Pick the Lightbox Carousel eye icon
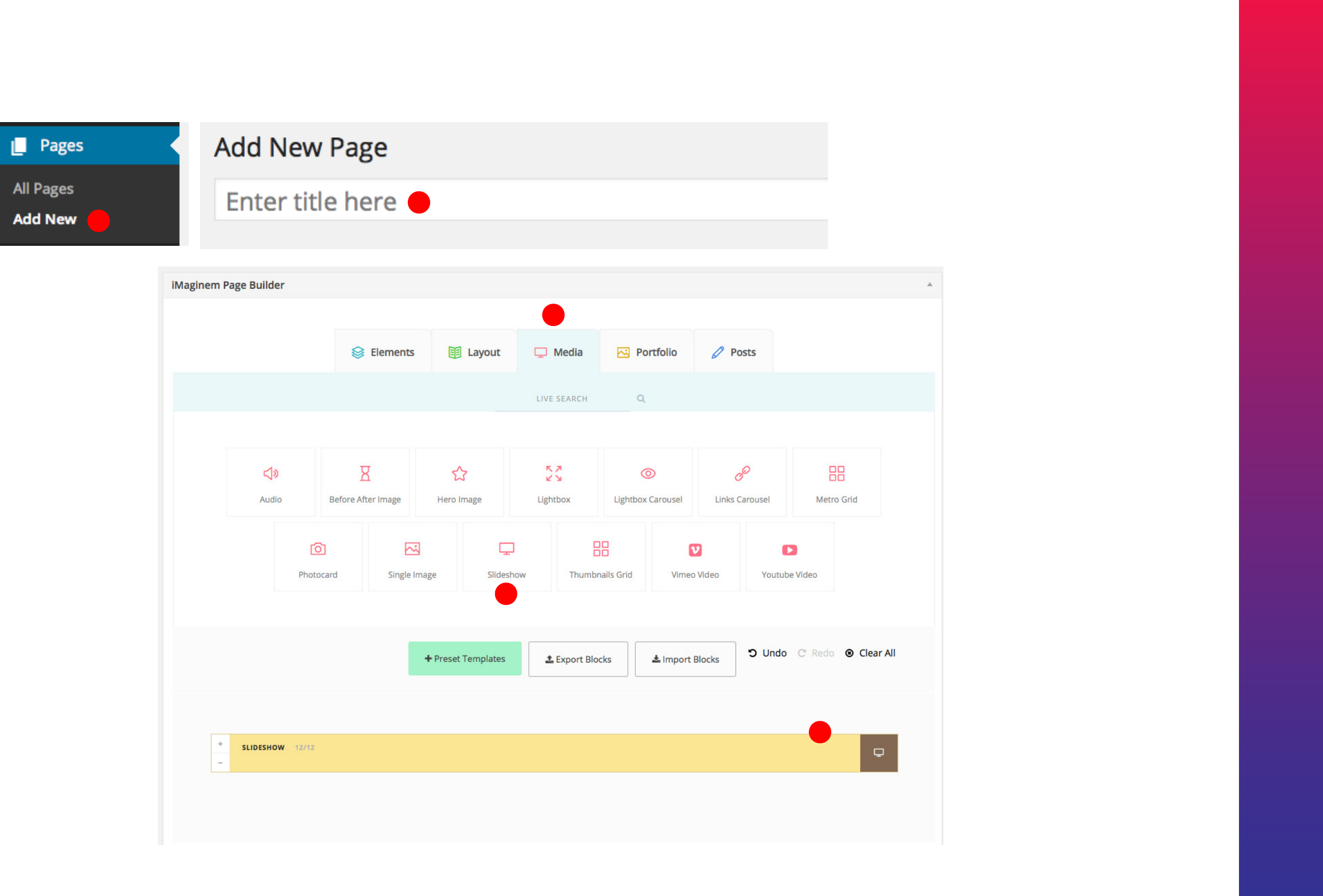This screenshot has width=1323, height=896. click(648, 474)
